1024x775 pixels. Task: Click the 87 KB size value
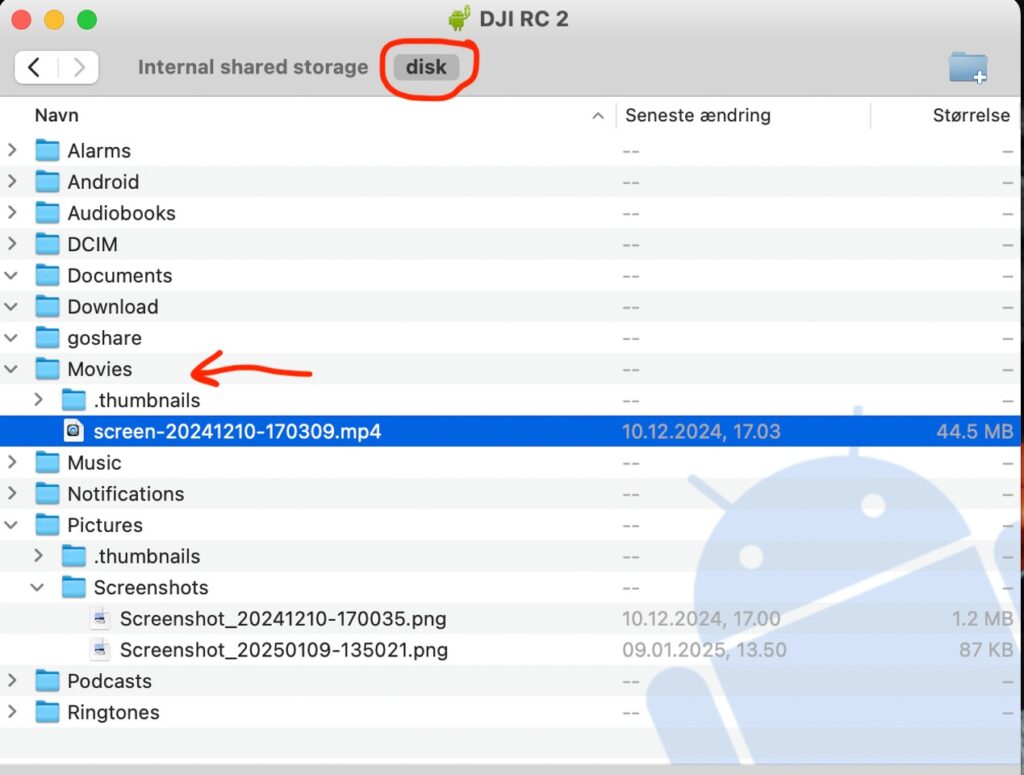(x=986, y=650)
